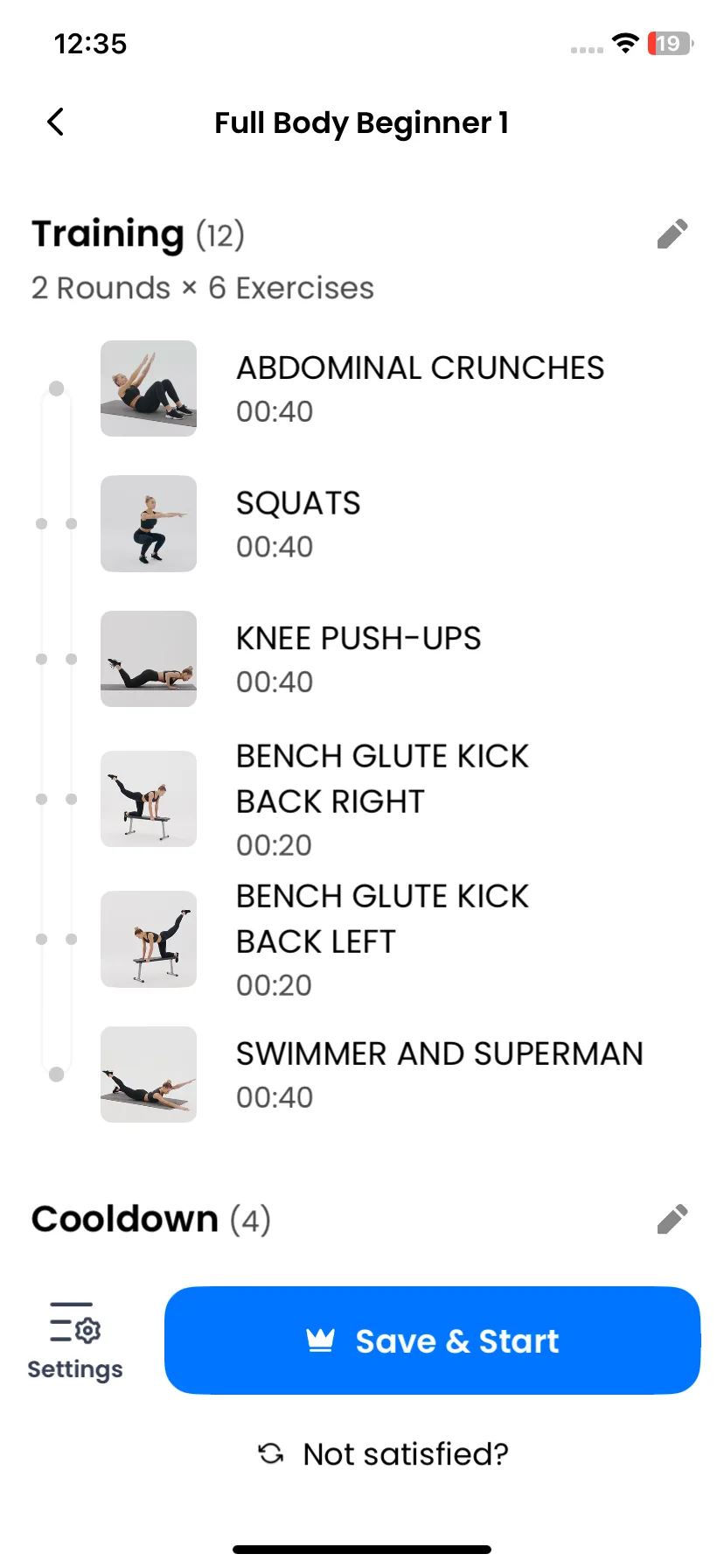Open the Settings sliders icon
The width and height of the screenshot is (724, 1568).
[x=75, y=1322]
